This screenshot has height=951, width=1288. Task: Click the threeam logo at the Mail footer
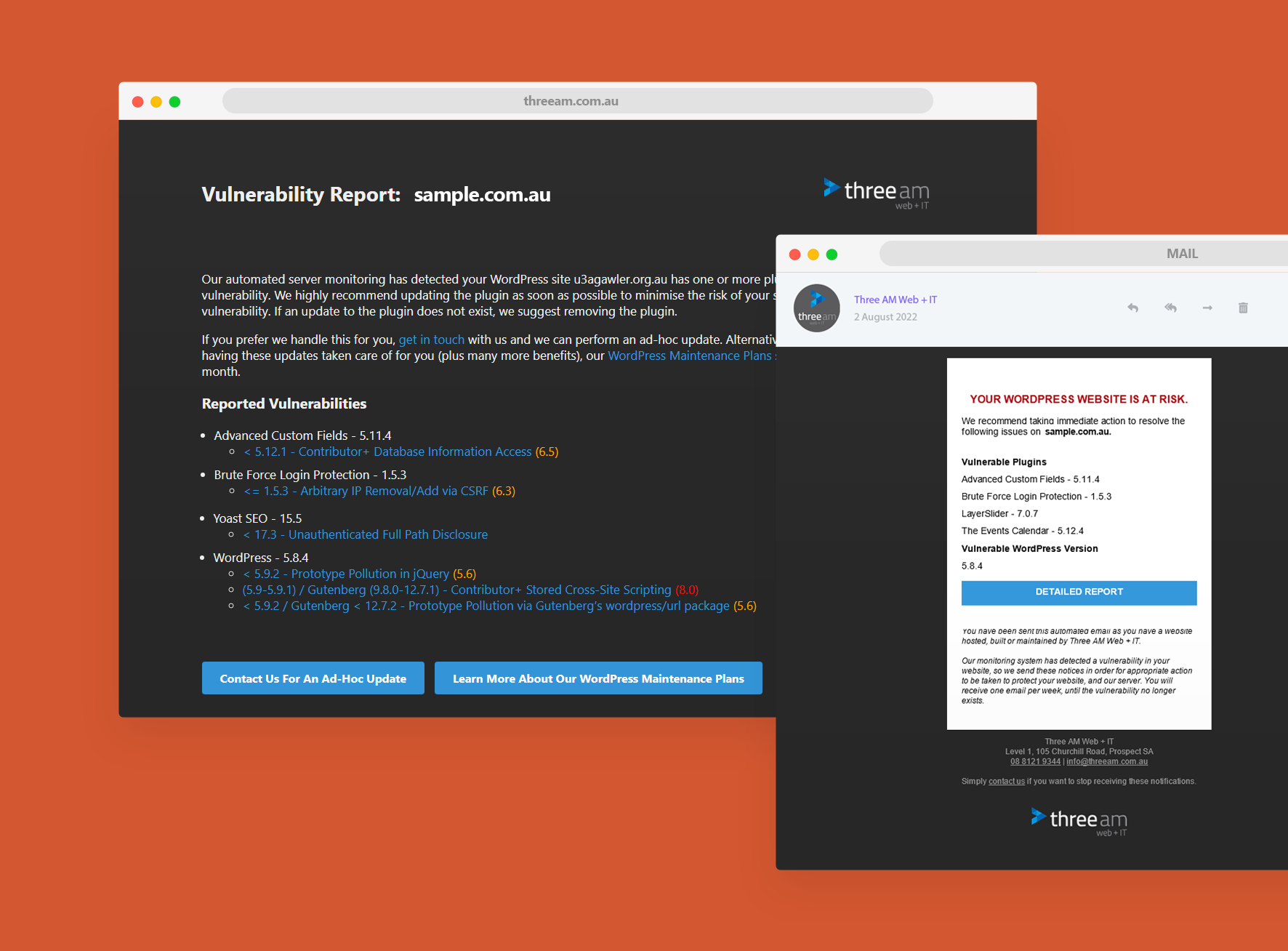click(1079, 822)
